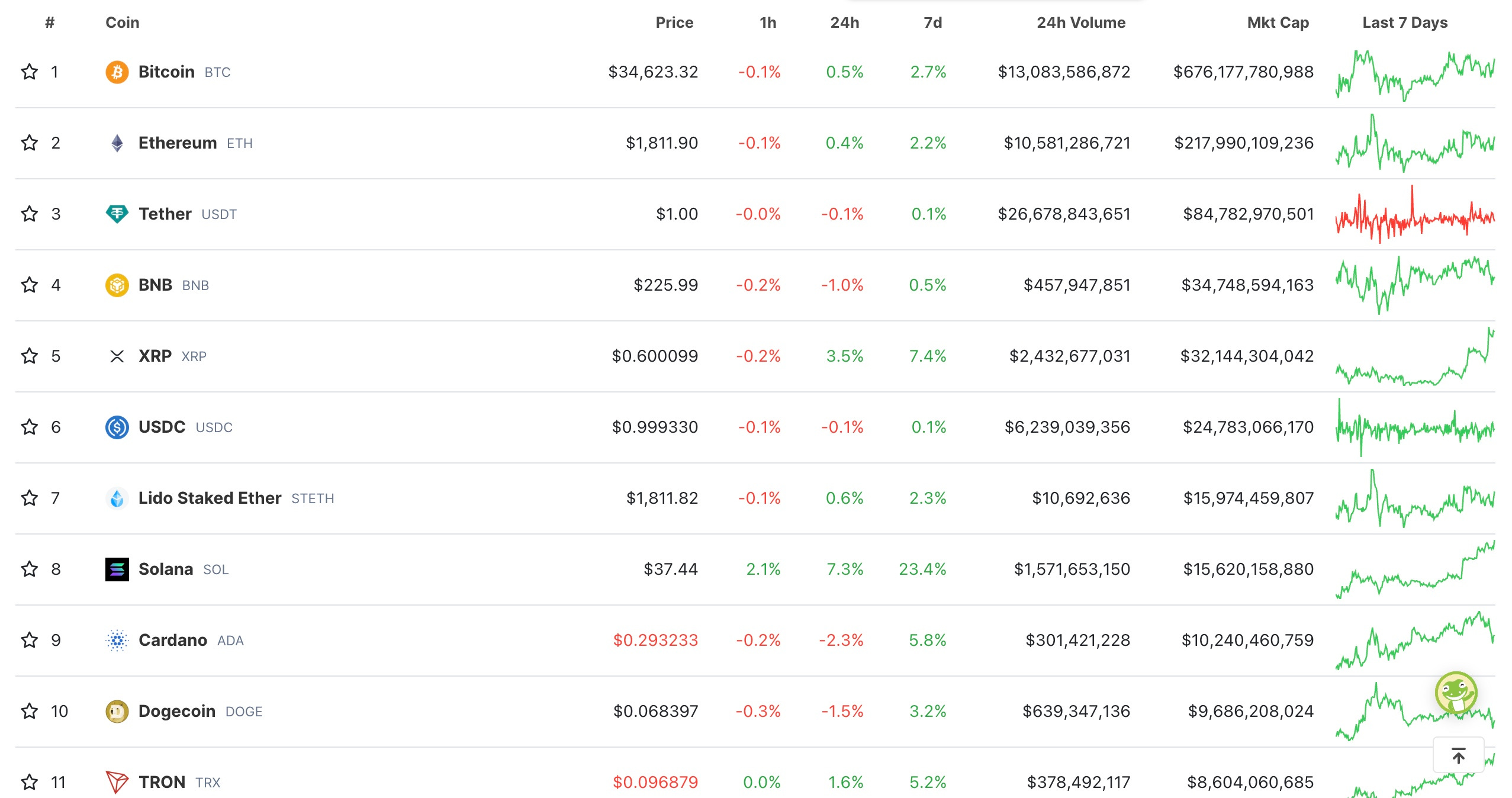Click the USDC logo icon
Image resolution: width=1512 pixels, height=798 pixels.
(x=117, y=427)
